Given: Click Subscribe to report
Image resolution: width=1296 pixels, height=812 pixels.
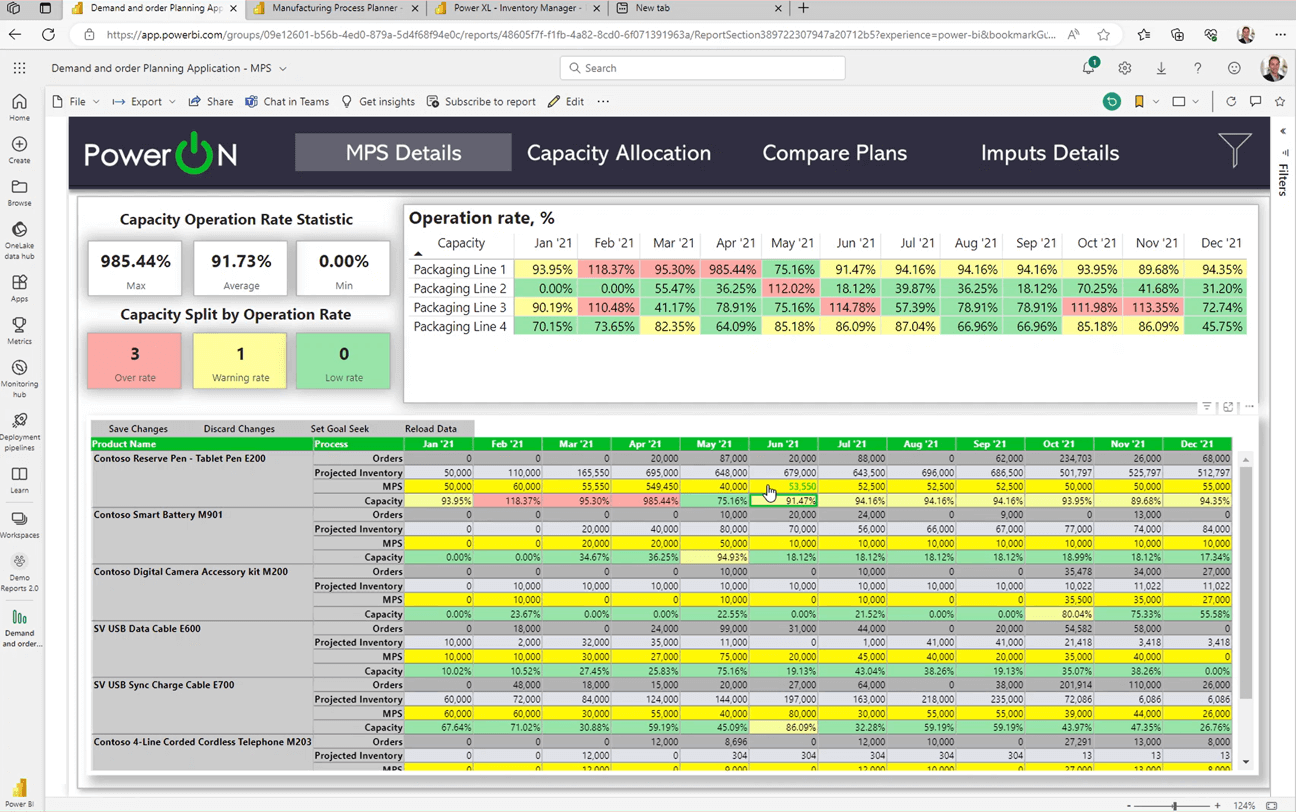Looking at the screenshot, I should 481,102.
